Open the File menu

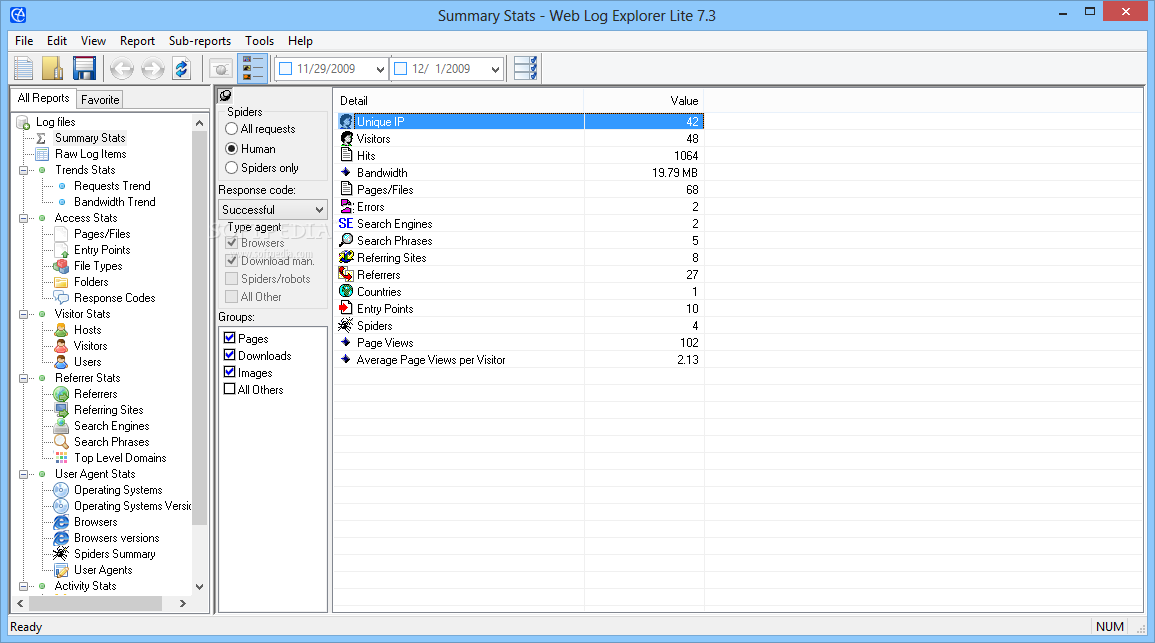(x=24, y=41)
